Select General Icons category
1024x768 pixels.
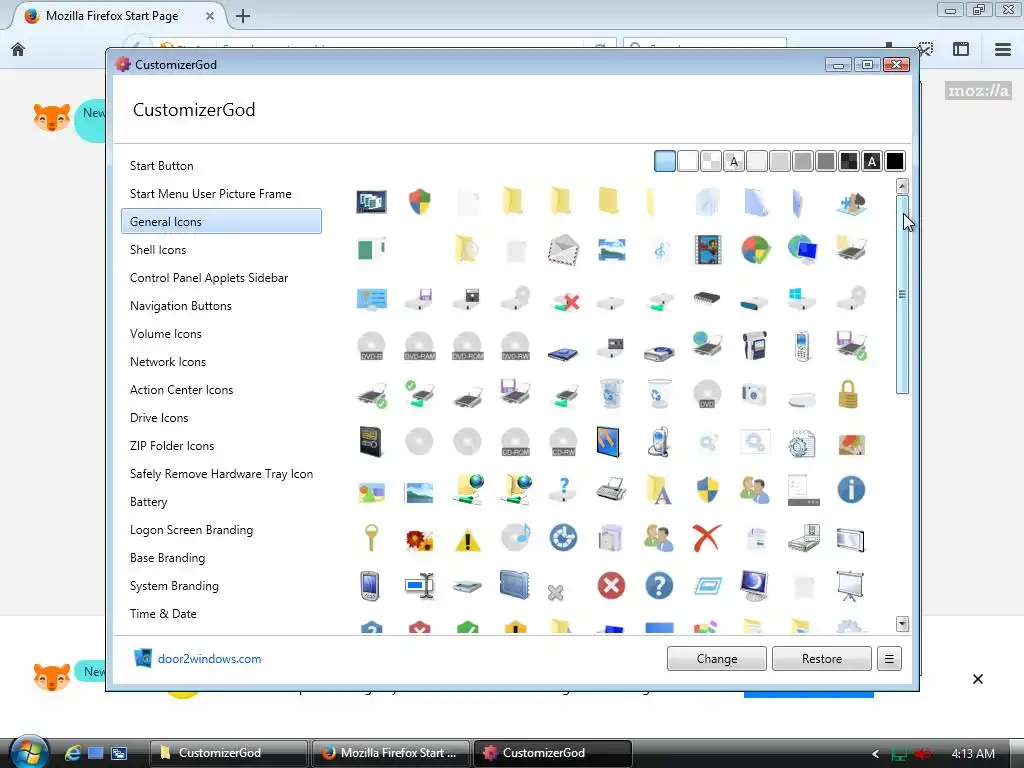coord(221,221)
